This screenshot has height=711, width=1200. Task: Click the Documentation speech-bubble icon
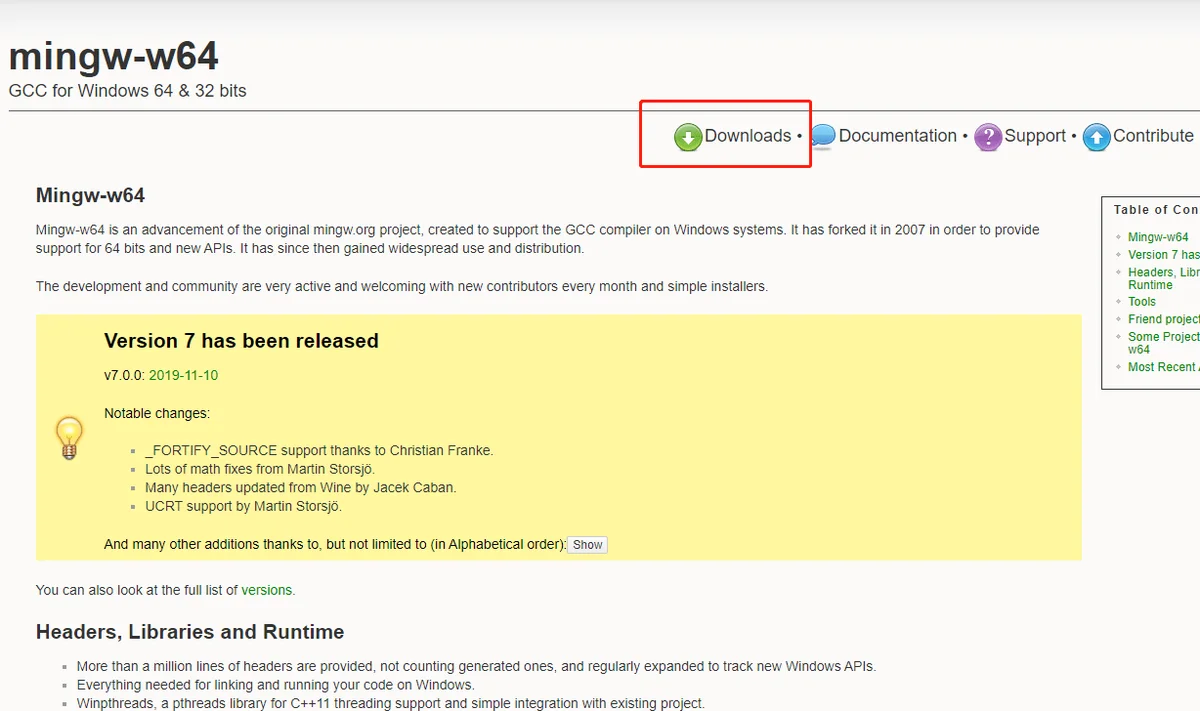pos(823,137)
